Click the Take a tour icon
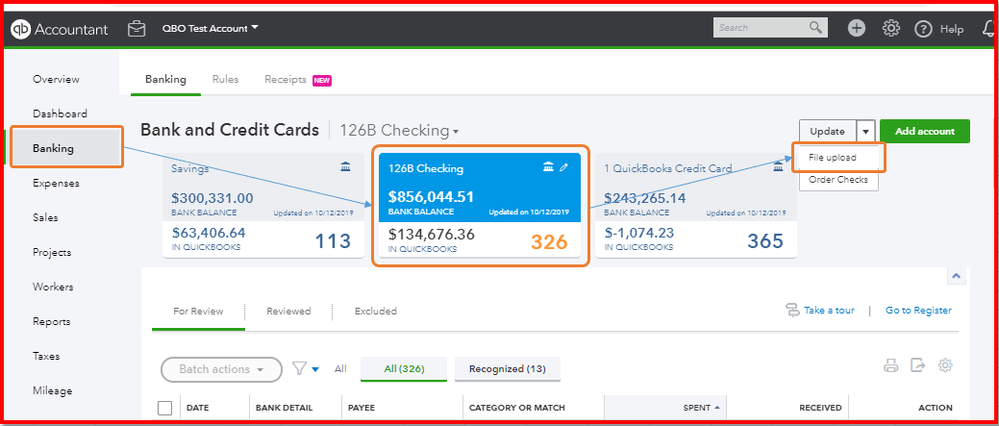 pos(792,311)
